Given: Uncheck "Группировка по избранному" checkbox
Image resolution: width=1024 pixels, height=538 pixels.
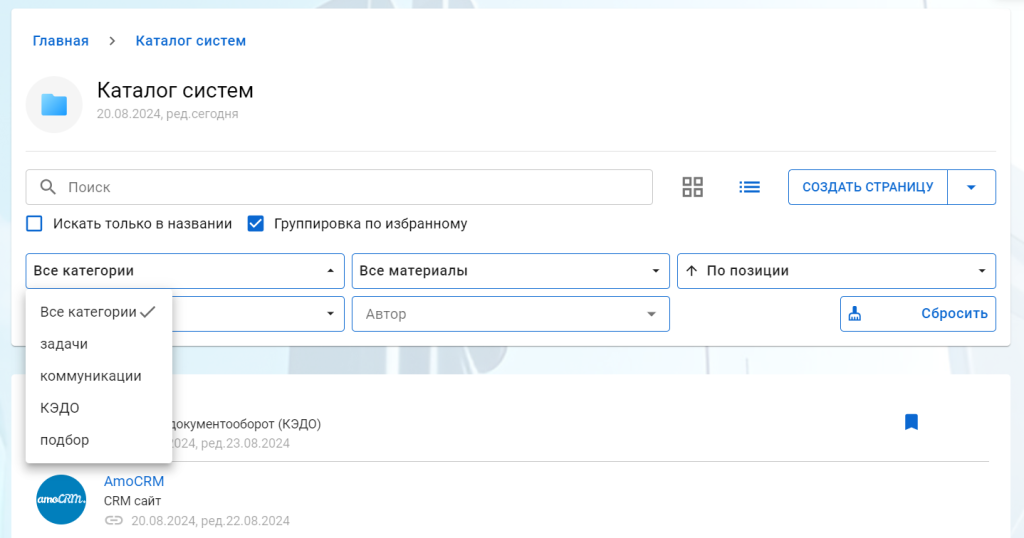Looking at the screenshot, I should click(255, 224).
